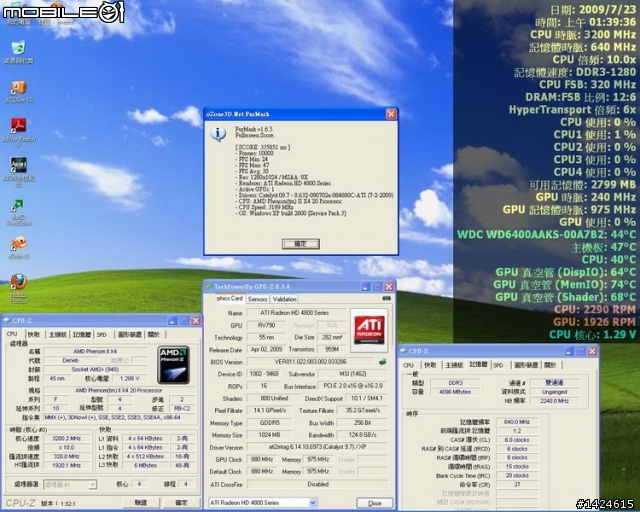Screen dimensions: 640x512
Task: Click the 確定 button in FurMark dialog
Action: (301, 244)
